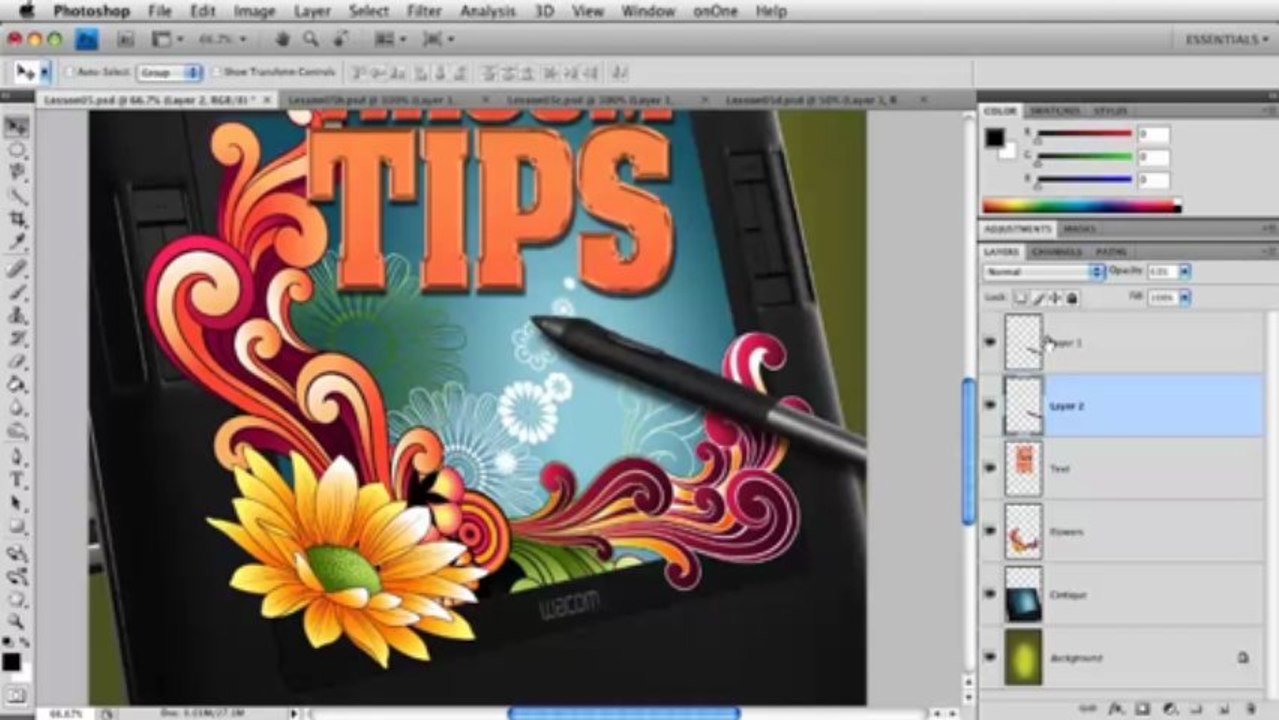Enable Show Transform Controls checkbox

click(216, 72)
